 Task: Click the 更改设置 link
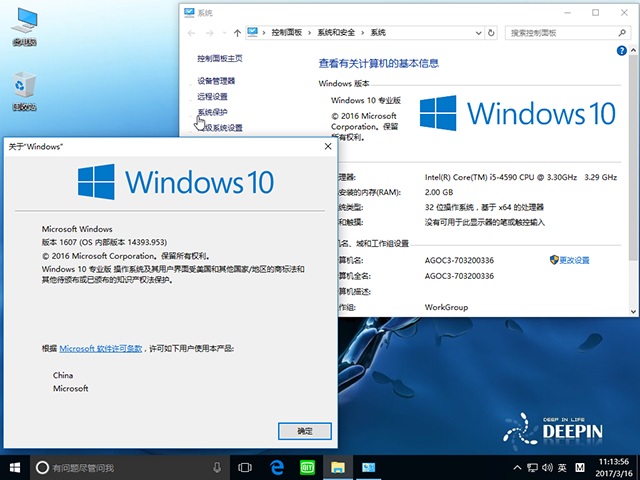(x=574, y=260)
